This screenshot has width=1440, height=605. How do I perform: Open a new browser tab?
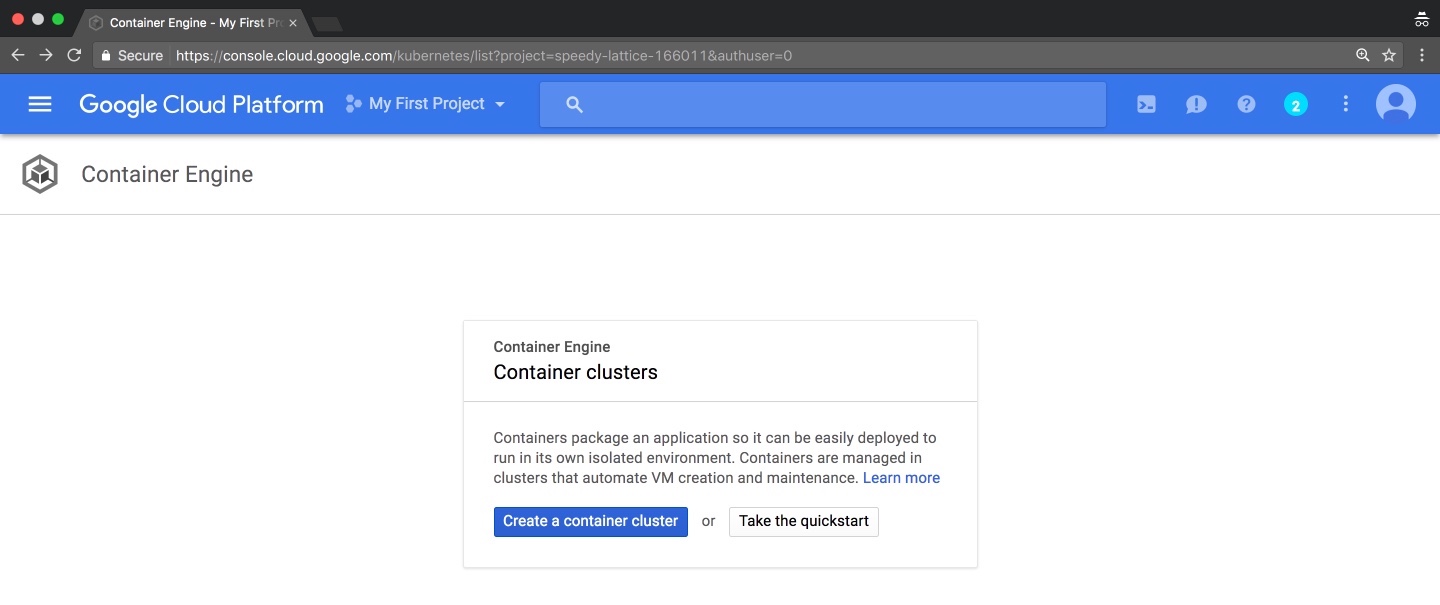pos(327,24)
